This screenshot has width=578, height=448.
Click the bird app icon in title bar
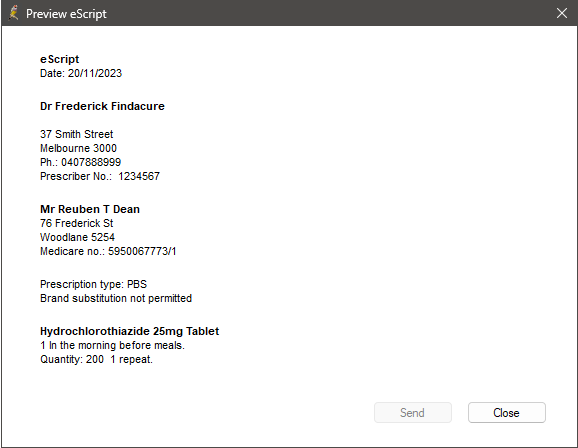(14, 13)
